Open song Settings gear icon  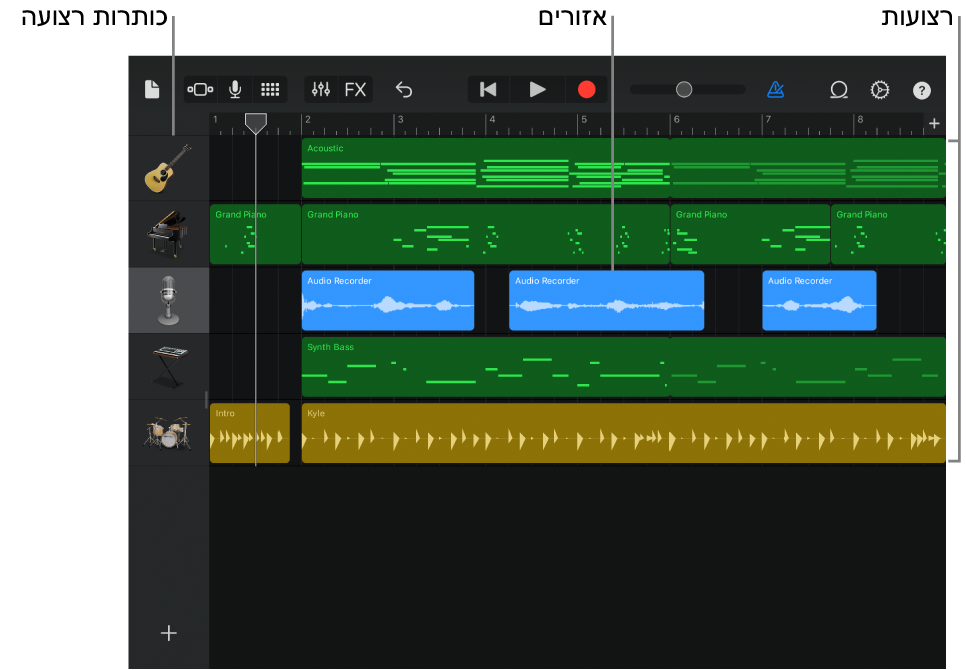(x=880, y=89)
